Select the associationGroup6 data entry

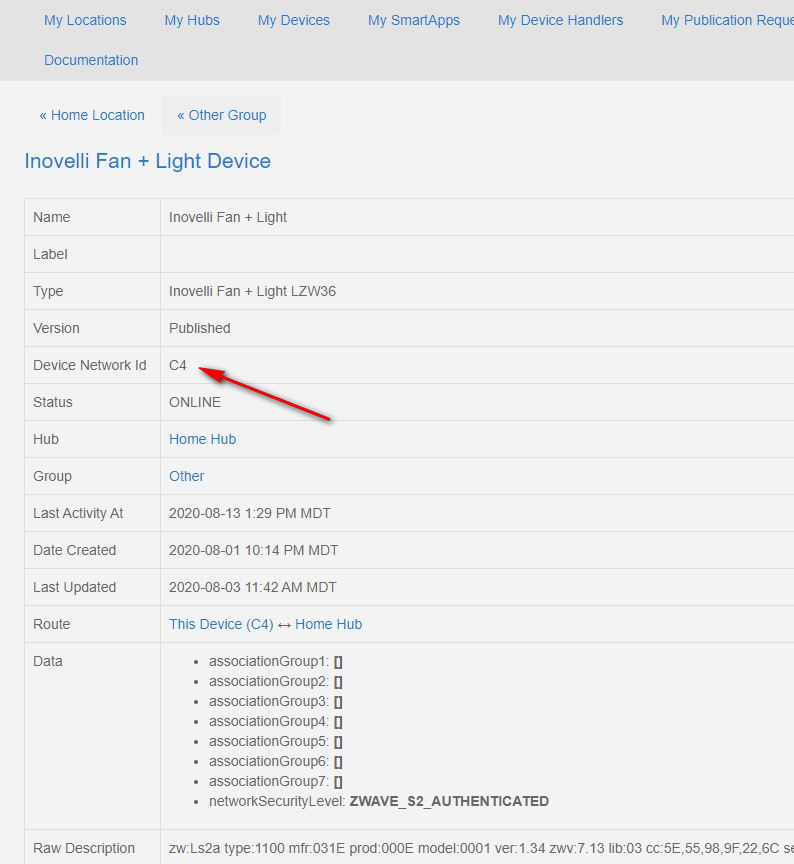[276, 761]
